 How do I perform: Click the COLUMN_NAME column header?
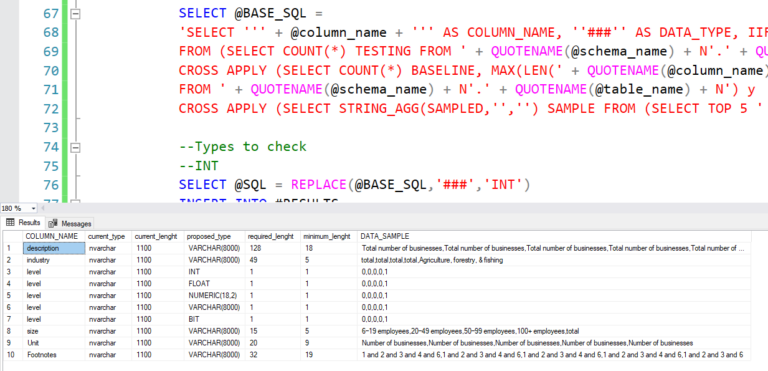(x=52, y=237)
